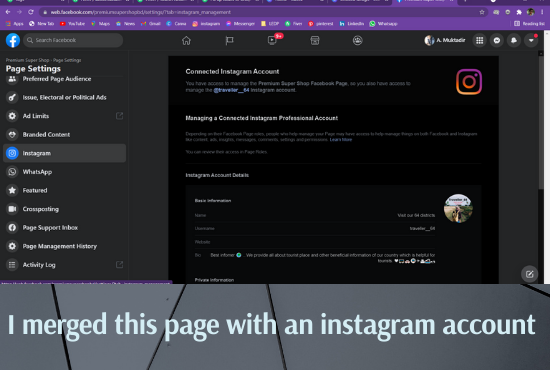This screenshot has width=550, height=370.
Task: Click the browser forward arrow
Action: tap(19, 12)
